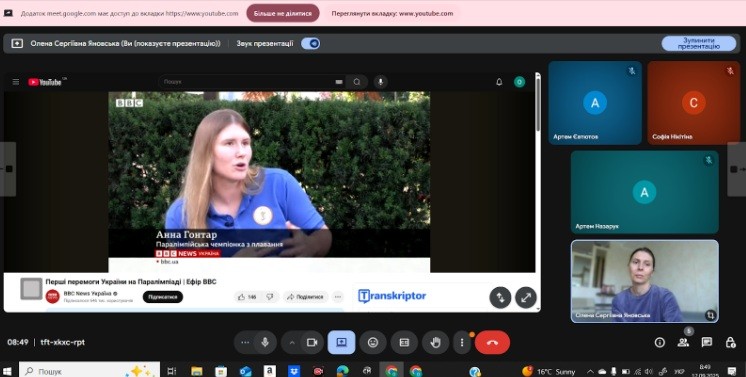Stop presenting via Зупинити презентацію
This screenshot has width=746, height=377.
pyautogui.click(x=699, y=43)
